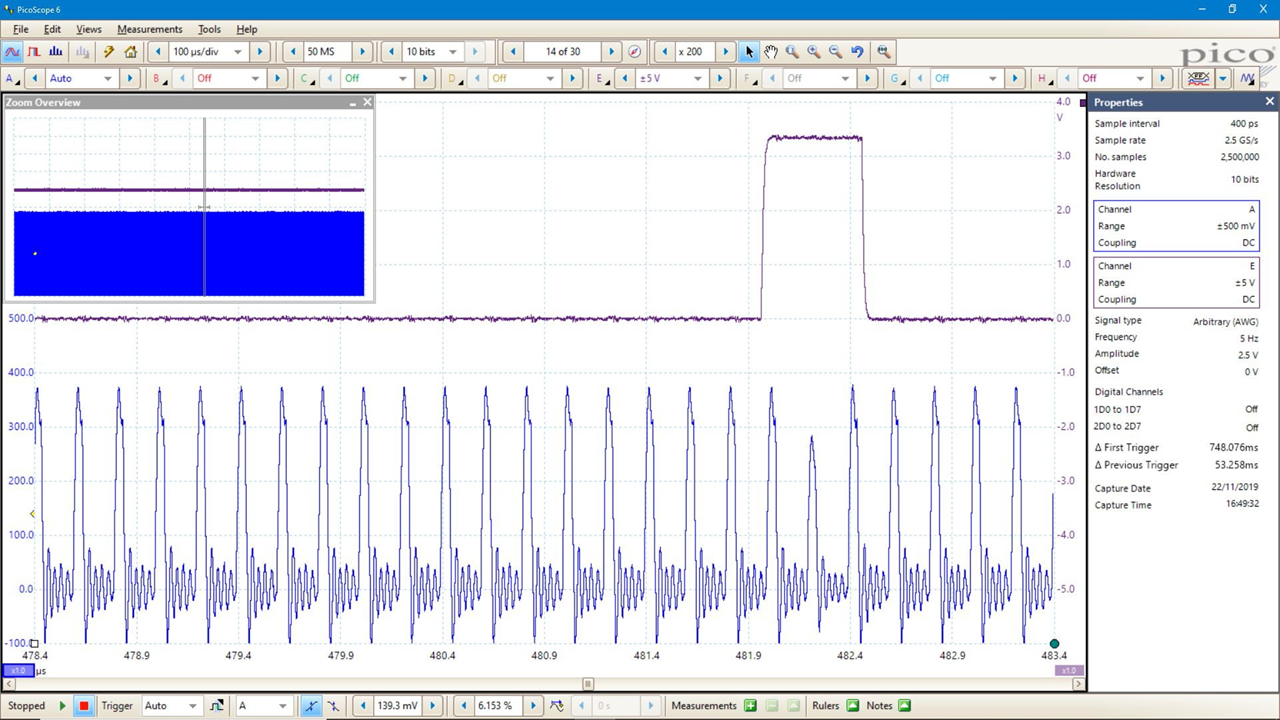Expand Channel A range Auto dropdown
Image resolution: width=1280 pixels, height=720 pixels.
pos(107,79)
